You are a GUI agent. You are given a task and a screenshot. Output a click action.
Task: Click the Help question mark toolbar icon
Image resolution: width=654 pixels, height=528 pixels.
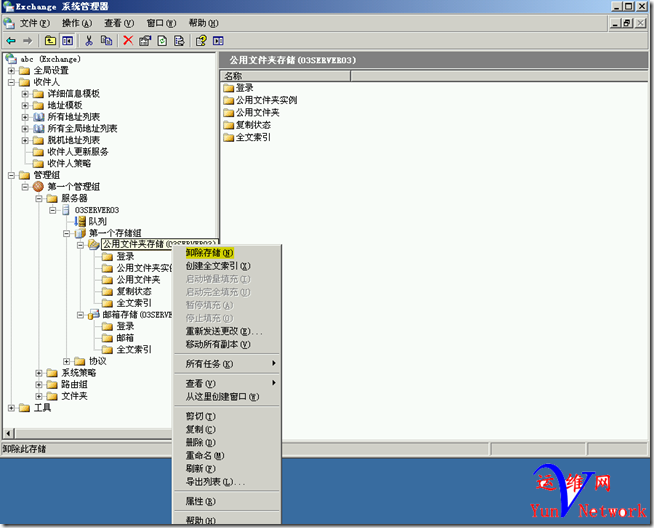201,40
